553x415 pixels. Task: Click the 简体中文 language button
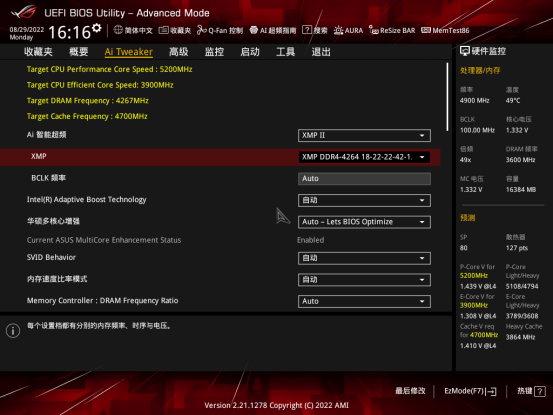point(133,30)
